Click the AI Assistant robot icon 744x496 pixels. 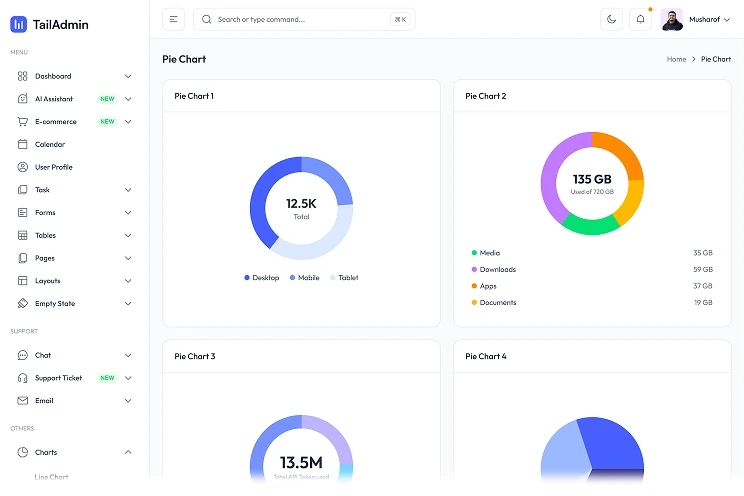click(x=22, y=99)
